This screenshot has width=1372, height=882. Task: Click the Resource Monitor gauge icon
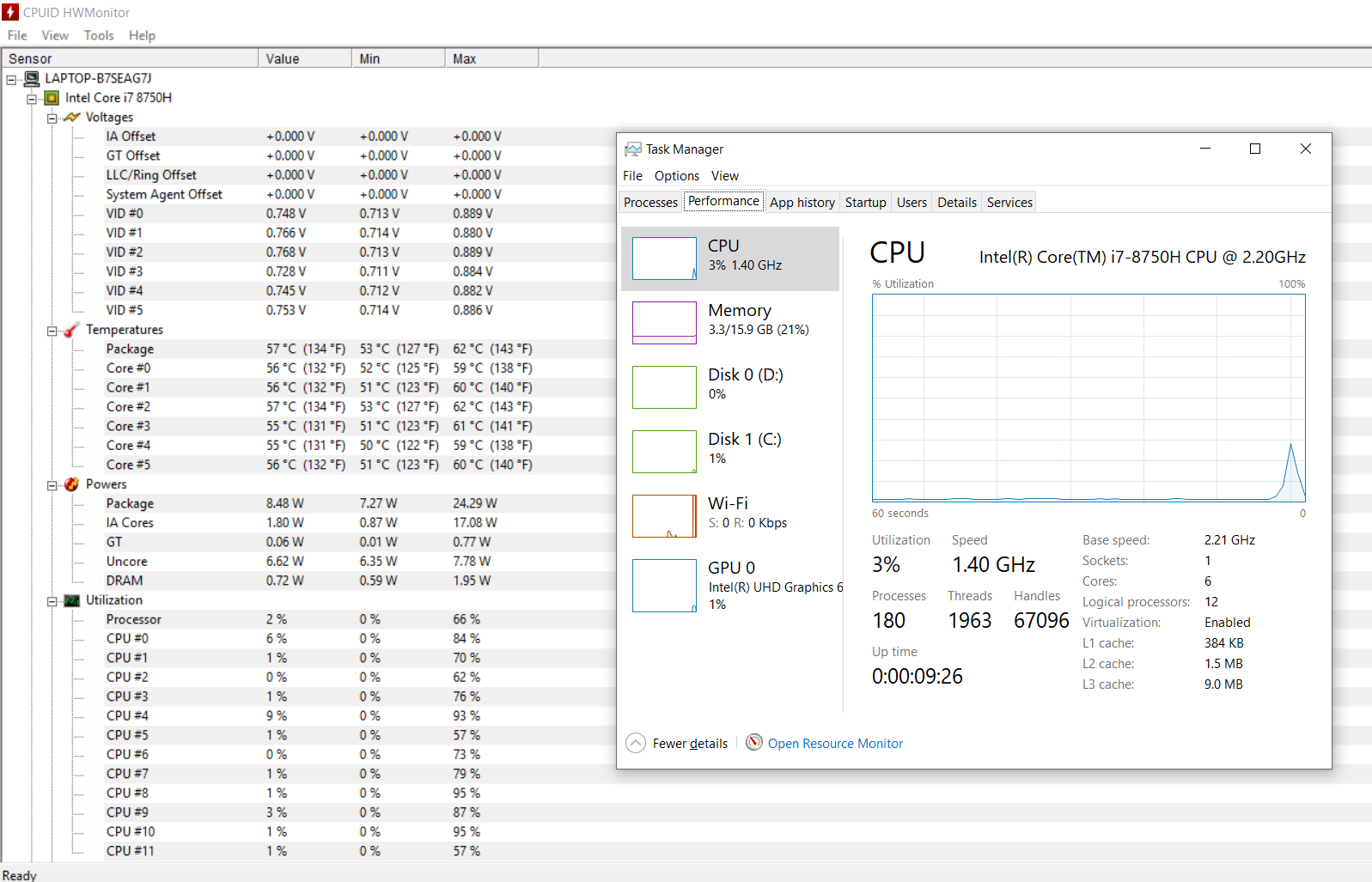pos(754,742)
